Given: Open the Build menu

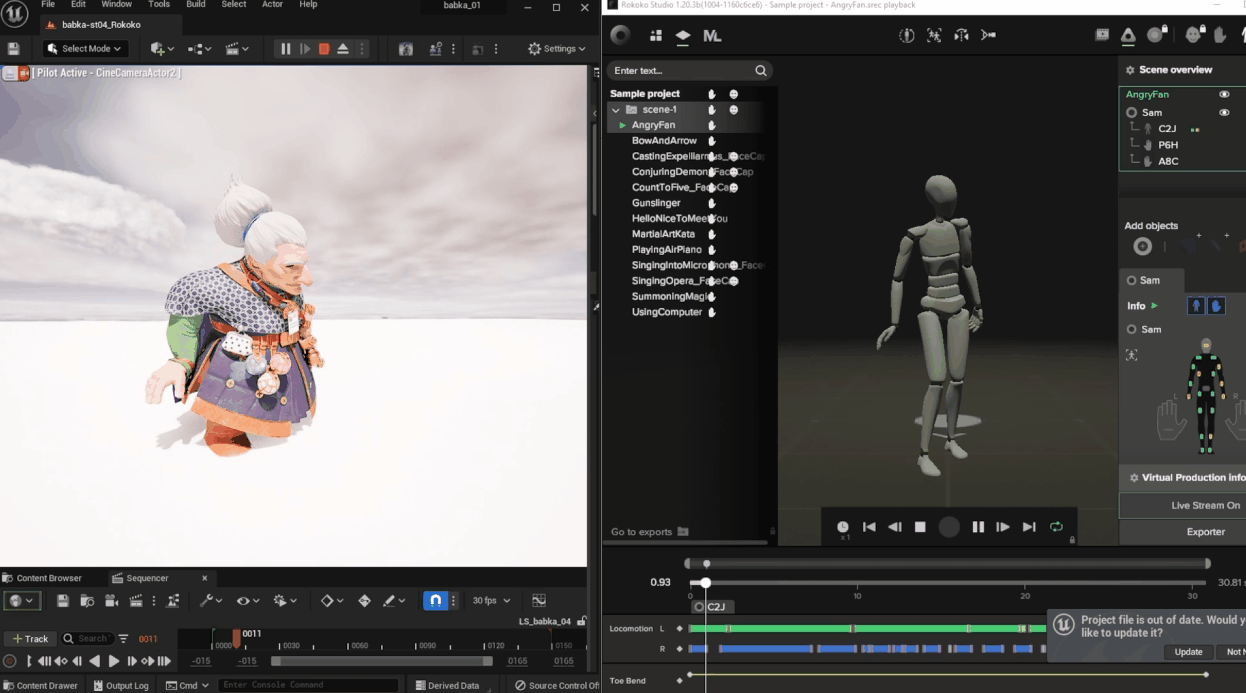Looking at the screenshot, I should [196, 5].
